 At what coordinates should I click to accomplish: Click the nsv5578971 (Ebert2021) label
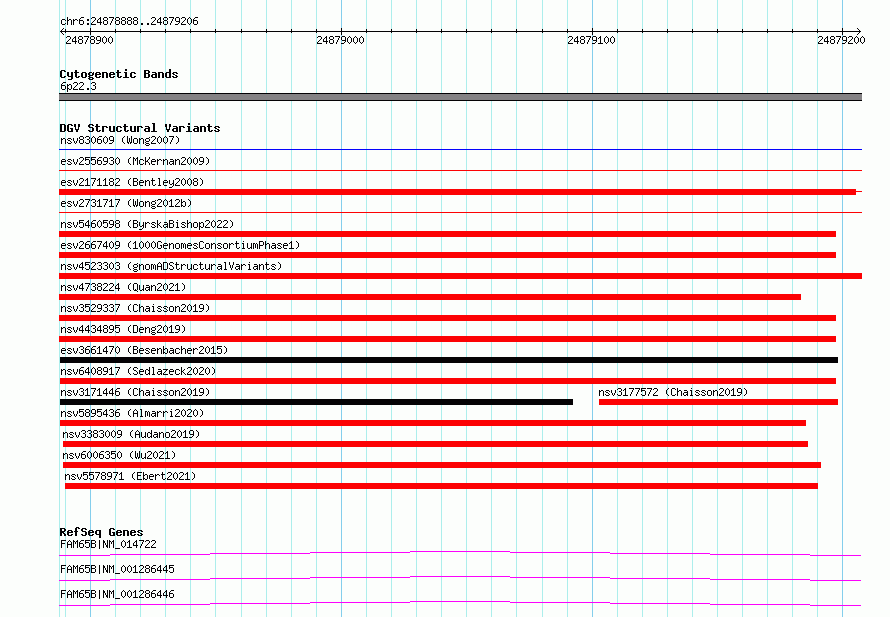click(x=130, y=476)
